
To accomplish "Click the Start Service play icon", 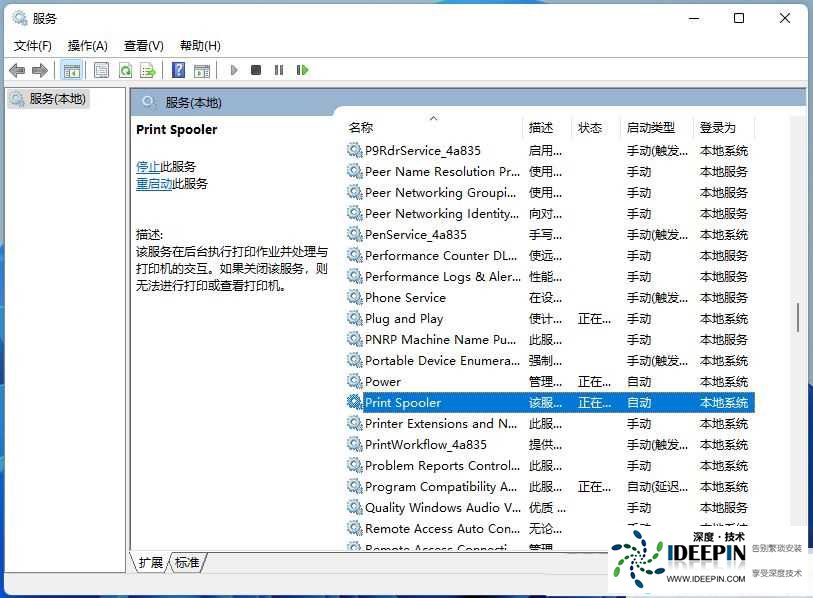I will pos(234,70).
